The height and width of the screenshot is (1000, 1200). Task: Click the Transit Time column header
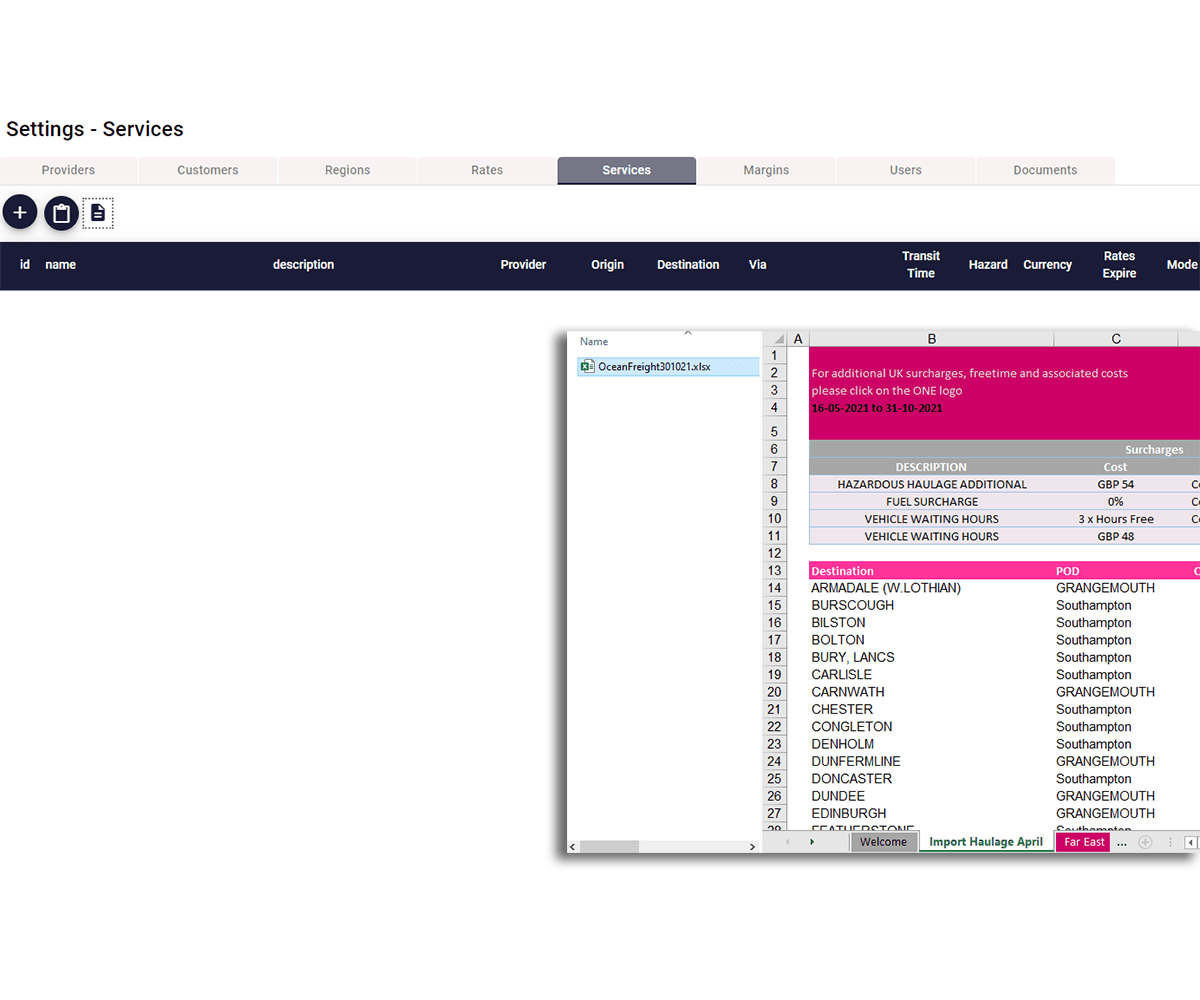(920, 265)
